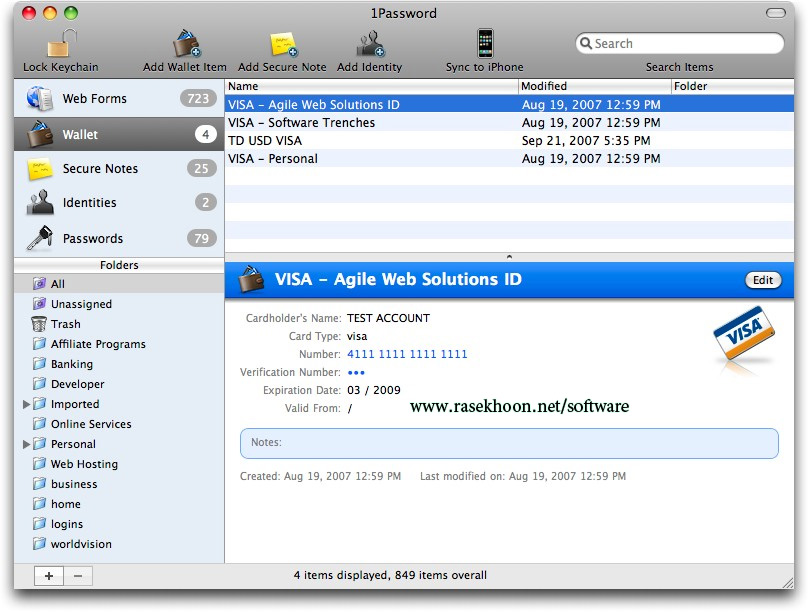Select the Wallet category
Screen dimensions: 808x612
click(119, 134)
